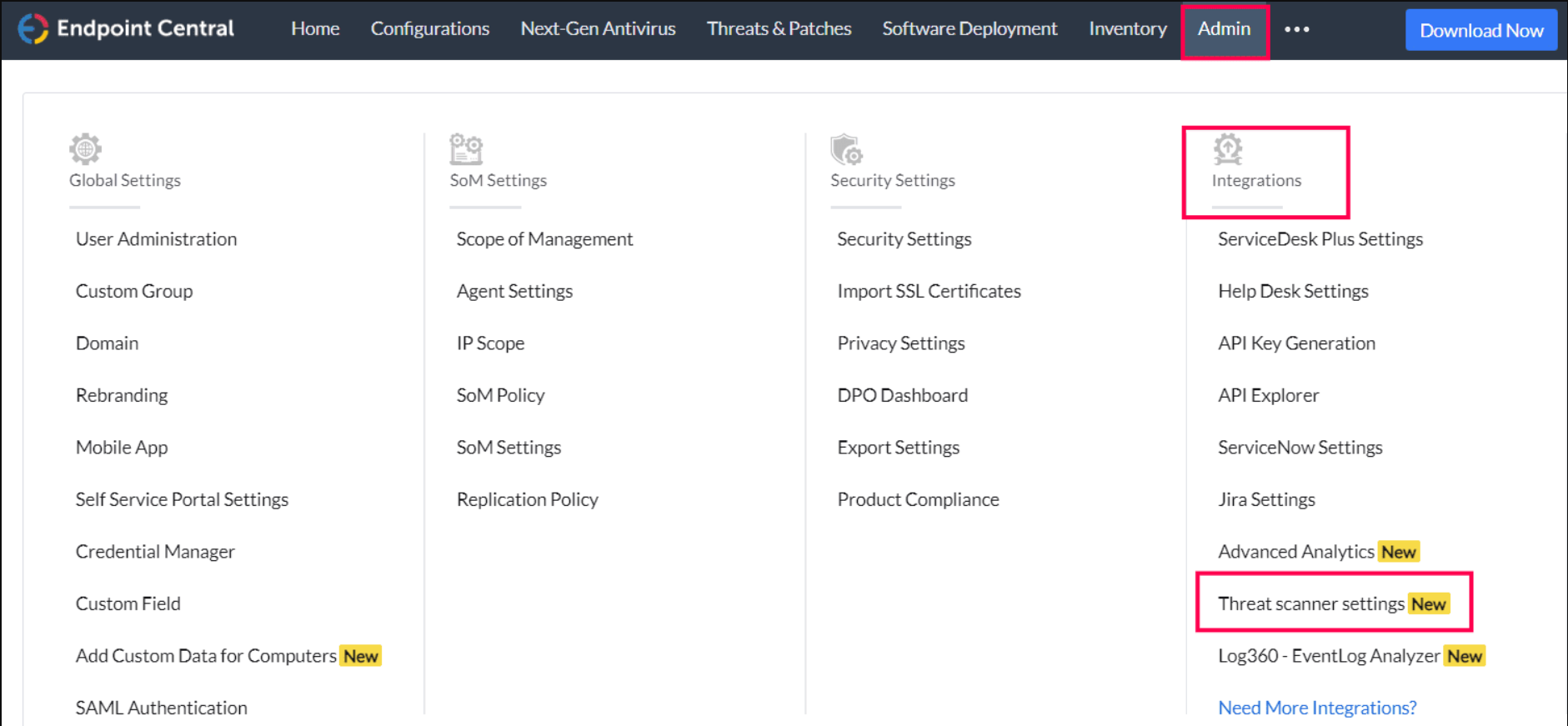Open the three-dots more menu
The image size is (1568, 726).
(x=1296, y=29)
